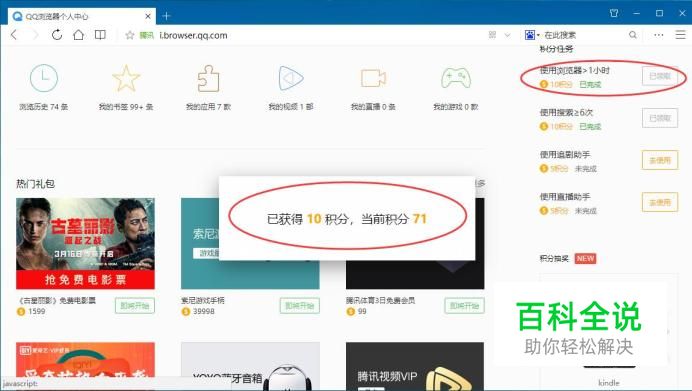Close the QQ浏览器个人中心 tab
This screenshot has height=391, width=692.
(x=148, y=16)
